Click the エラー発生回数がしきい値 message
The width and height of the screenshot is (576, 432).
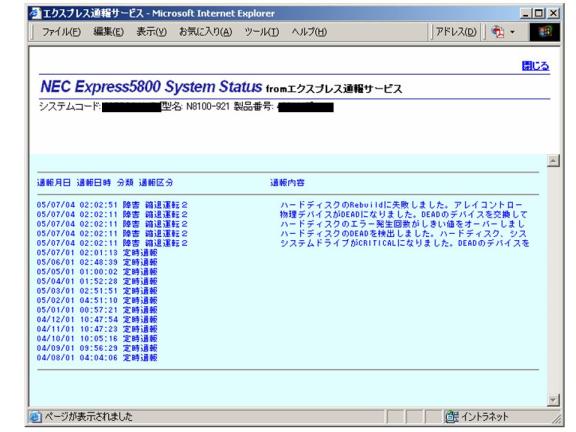(403, 224)
